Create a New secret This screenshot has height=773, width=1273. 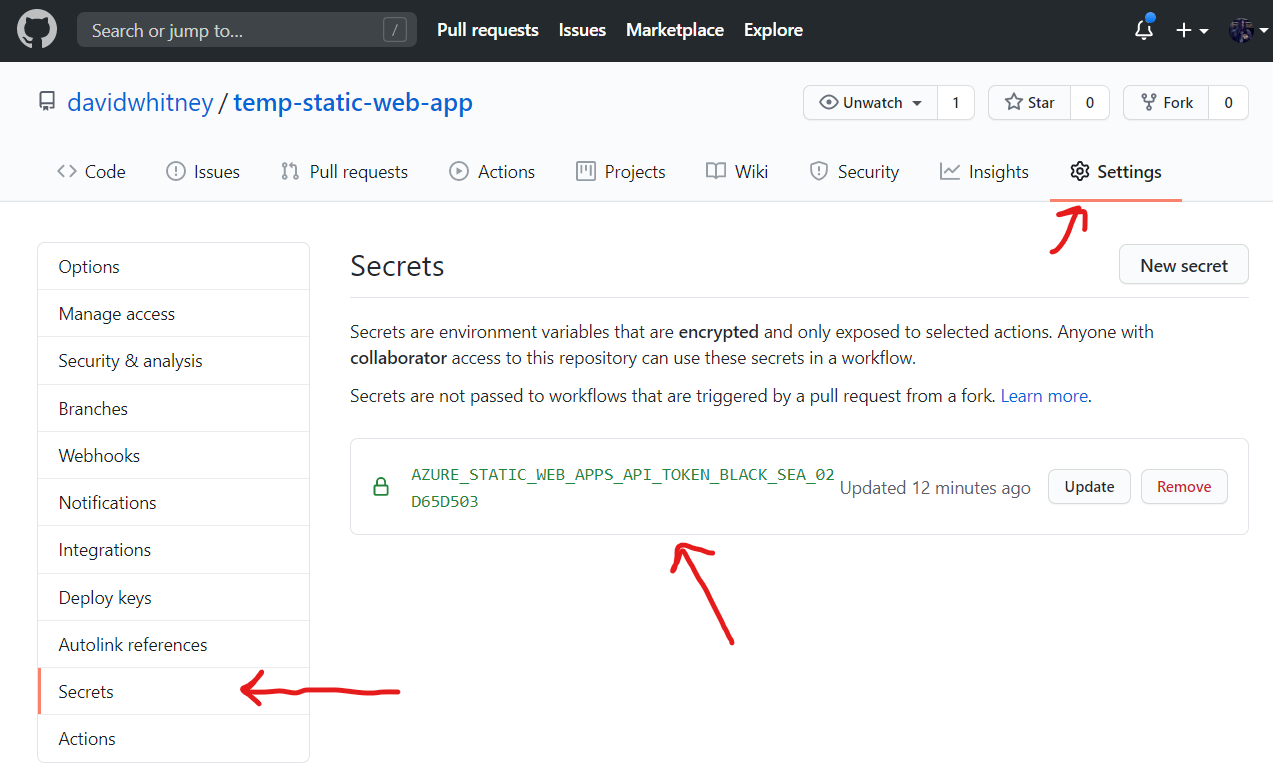click(x=1184, y=266)
